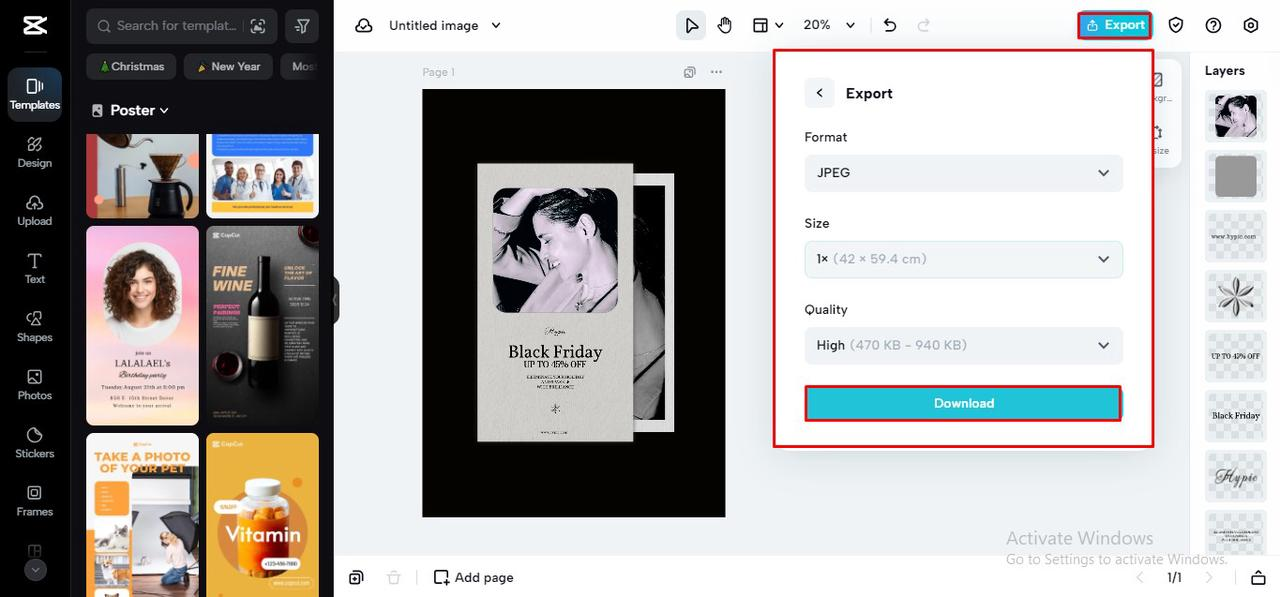
Task: Open the Templates sidebar panel
Action: (35, 94)
